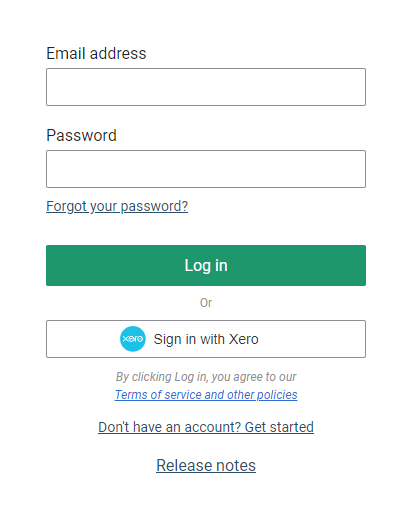
Task: Click the Password label text
Action: tap(81, 135)
